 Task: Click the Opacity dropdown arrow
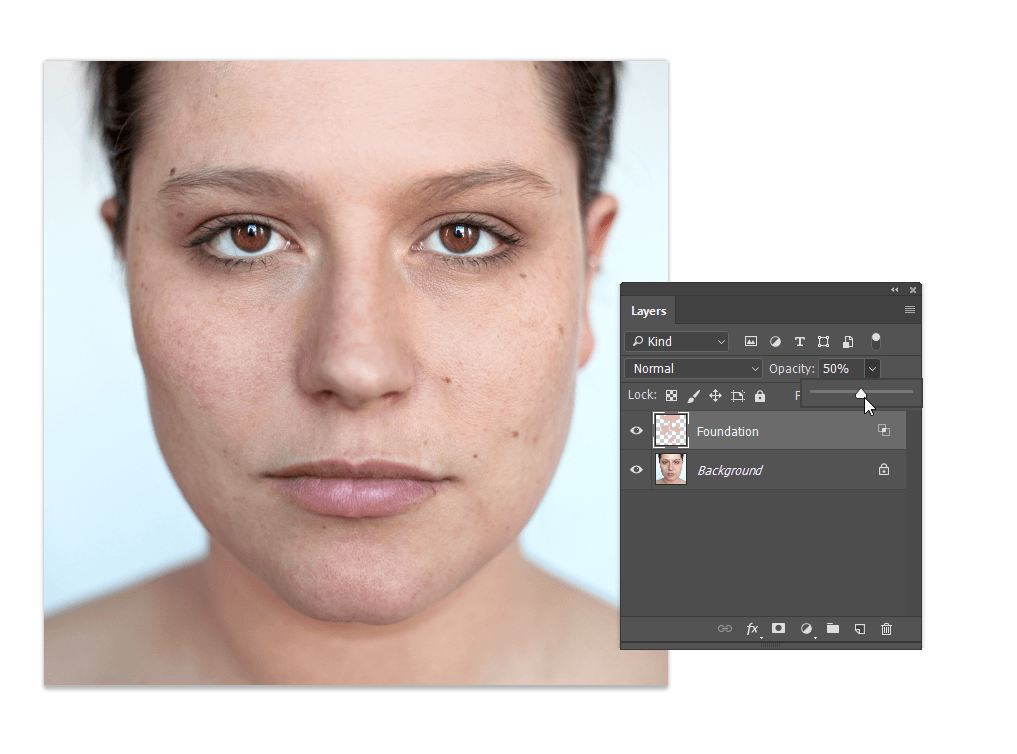pyautogui.click(x=872, y=369)
